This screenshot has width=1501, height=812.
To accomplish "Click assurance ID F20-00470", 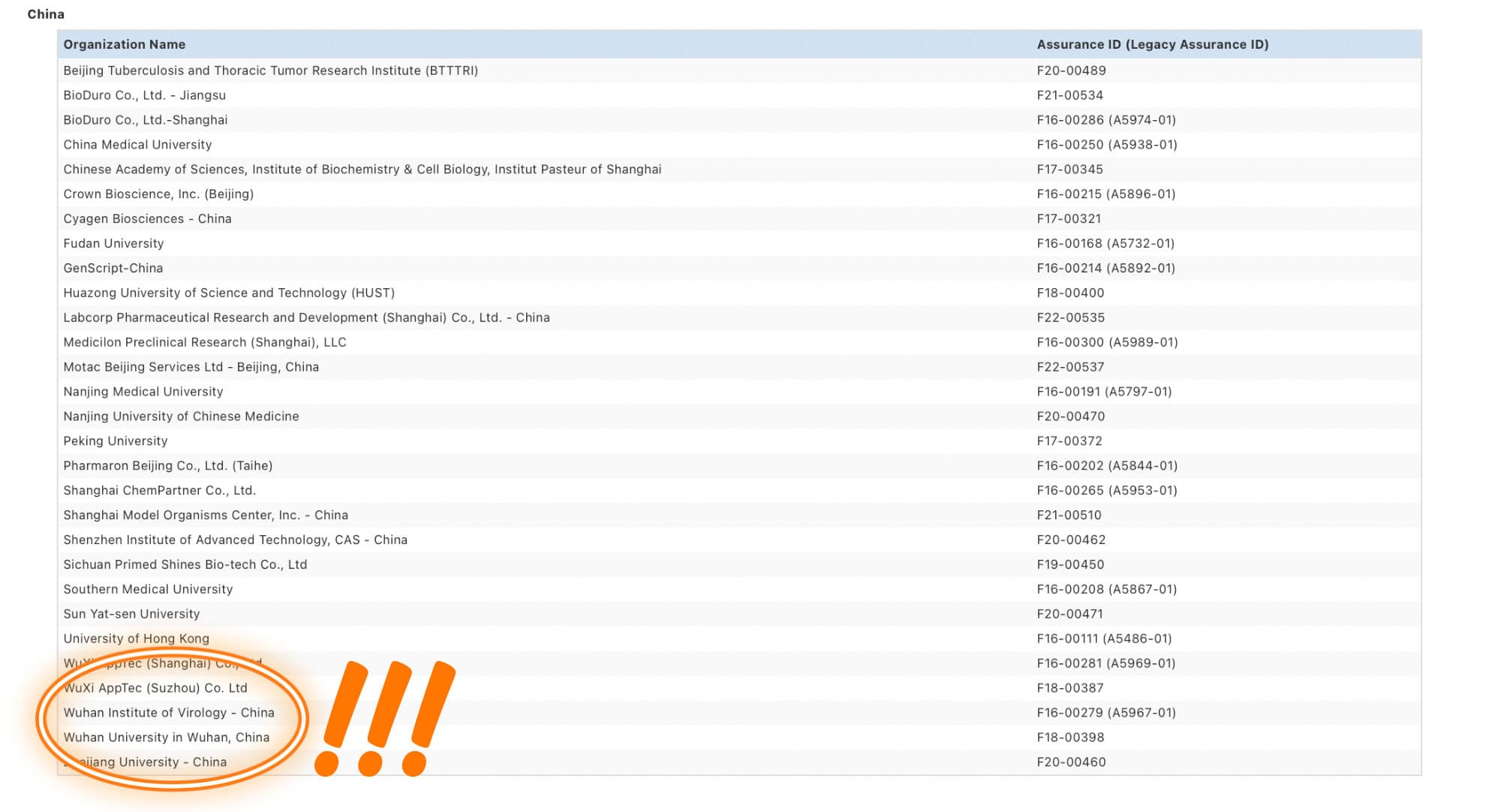I will (x=1071, y=417).
